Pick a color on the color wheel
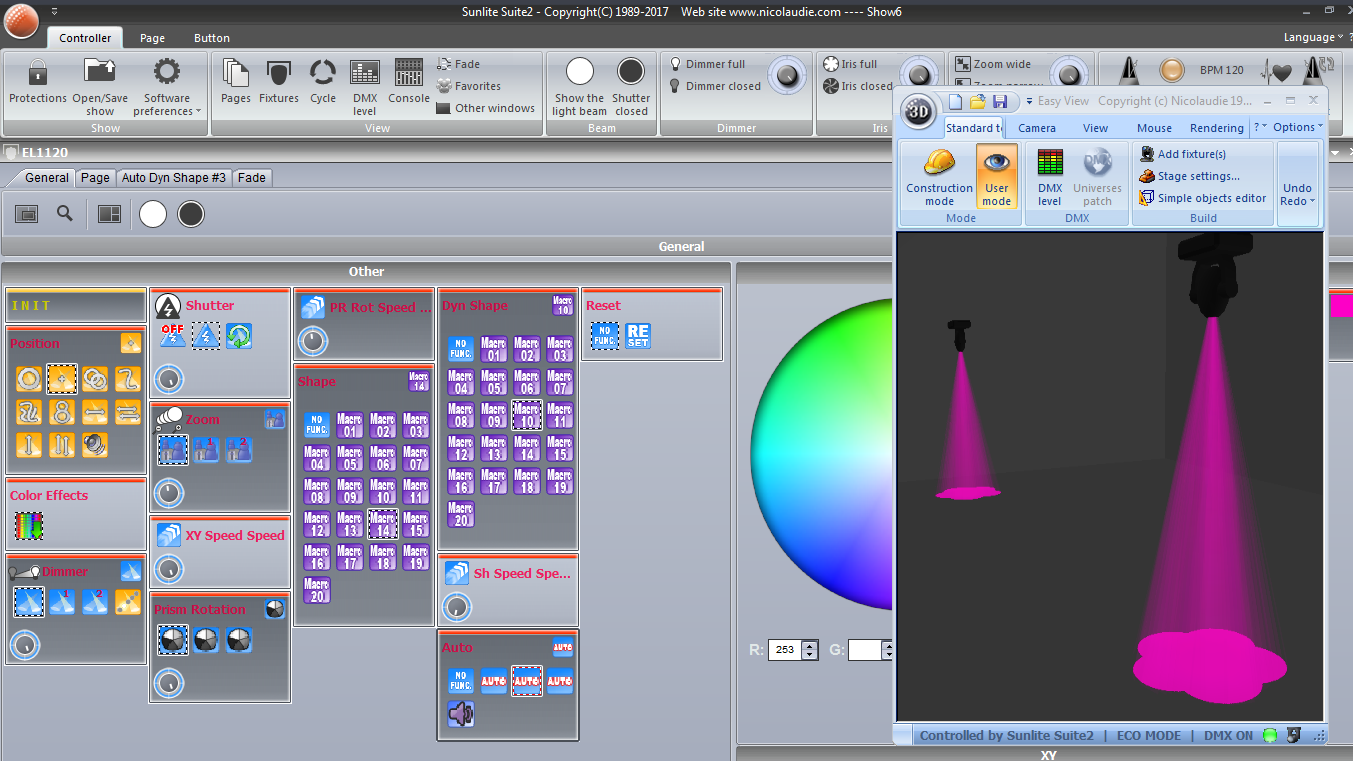Viewport: 1353px width, 761px height. tap(822, 455)
